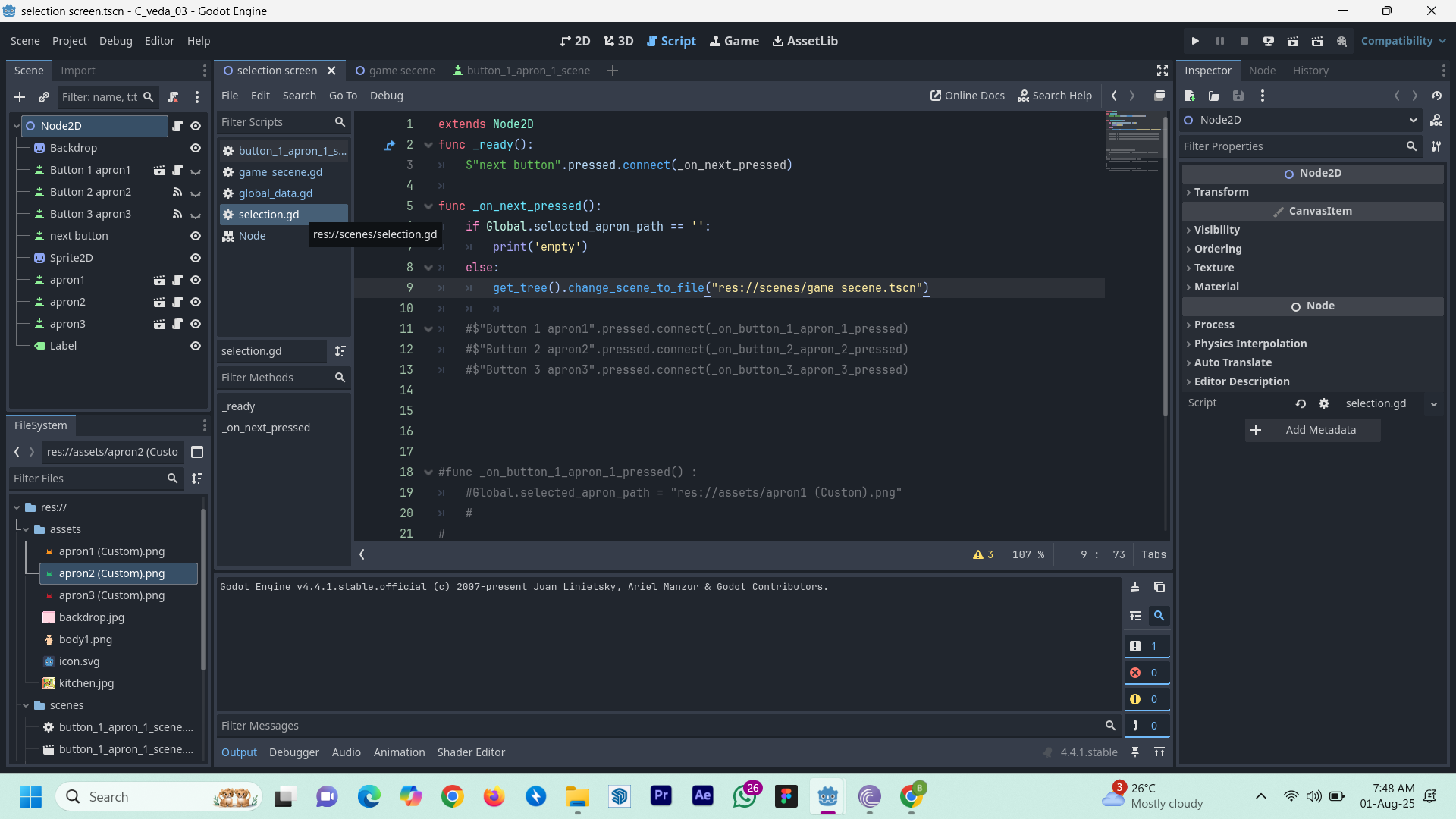Open WhatsApp from the taskbar

(x=745, y=796)
